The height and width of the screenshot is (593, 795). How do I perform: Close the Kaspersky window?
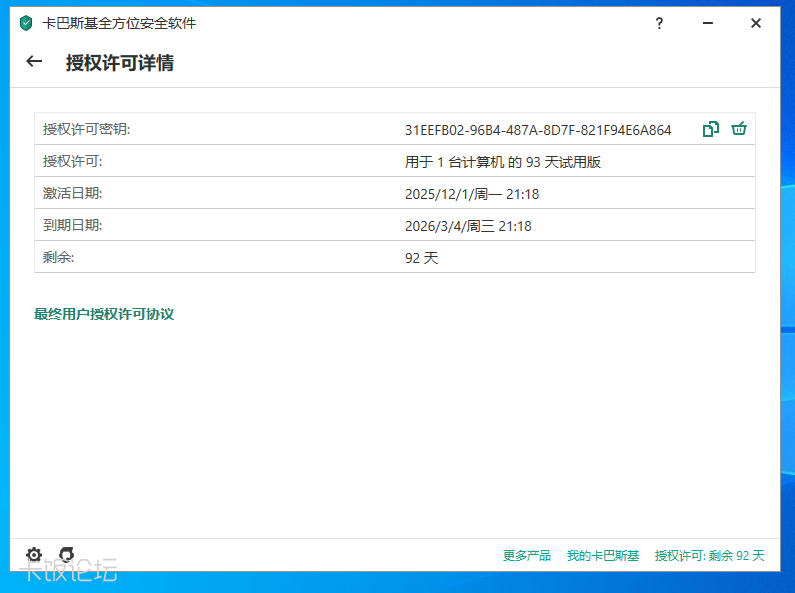(x=756, y=24)
